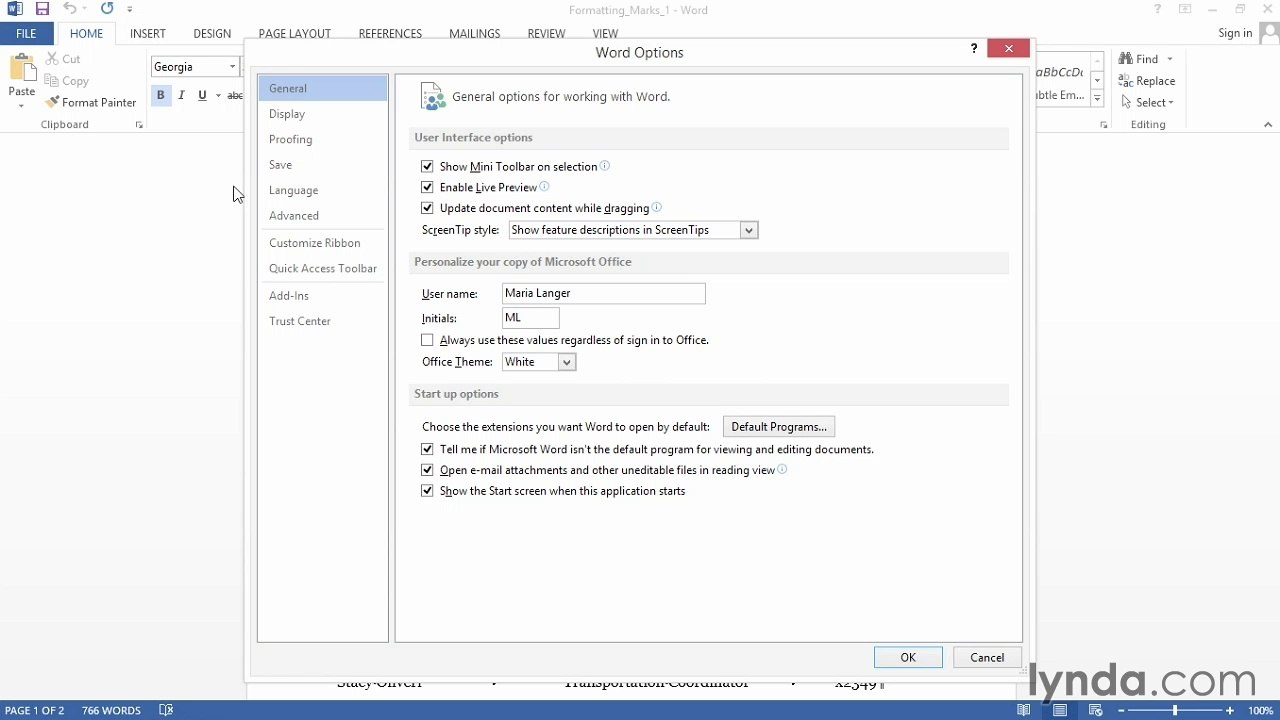Click the Redo icon in title bar
1280x720 pixels.
point(107,9)
